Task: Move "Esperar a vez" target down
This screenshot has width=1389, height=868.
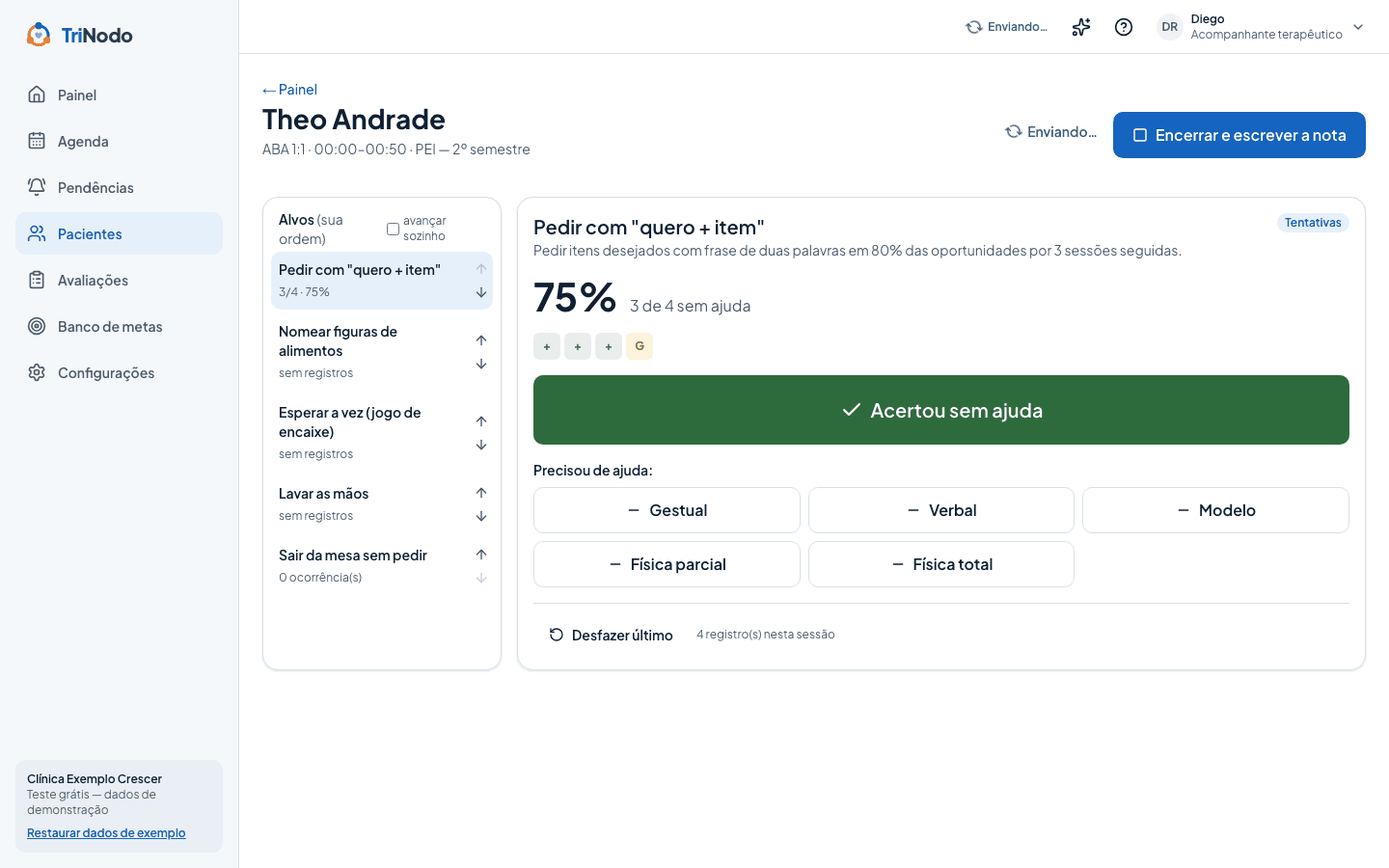Action: tap(481, 445)
